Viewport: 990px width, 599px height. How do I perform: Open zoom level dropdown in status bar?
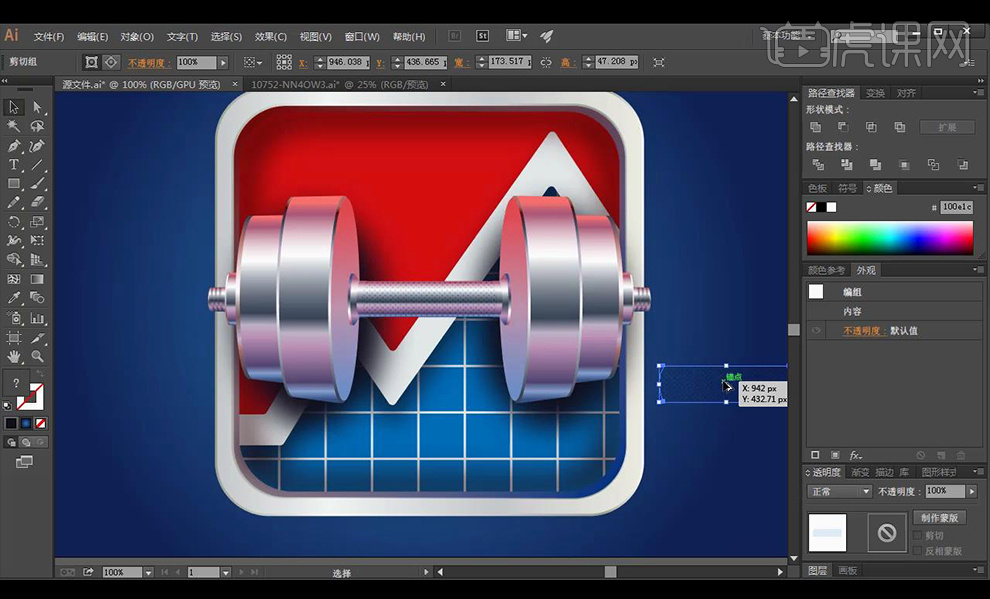pos(148,572)
